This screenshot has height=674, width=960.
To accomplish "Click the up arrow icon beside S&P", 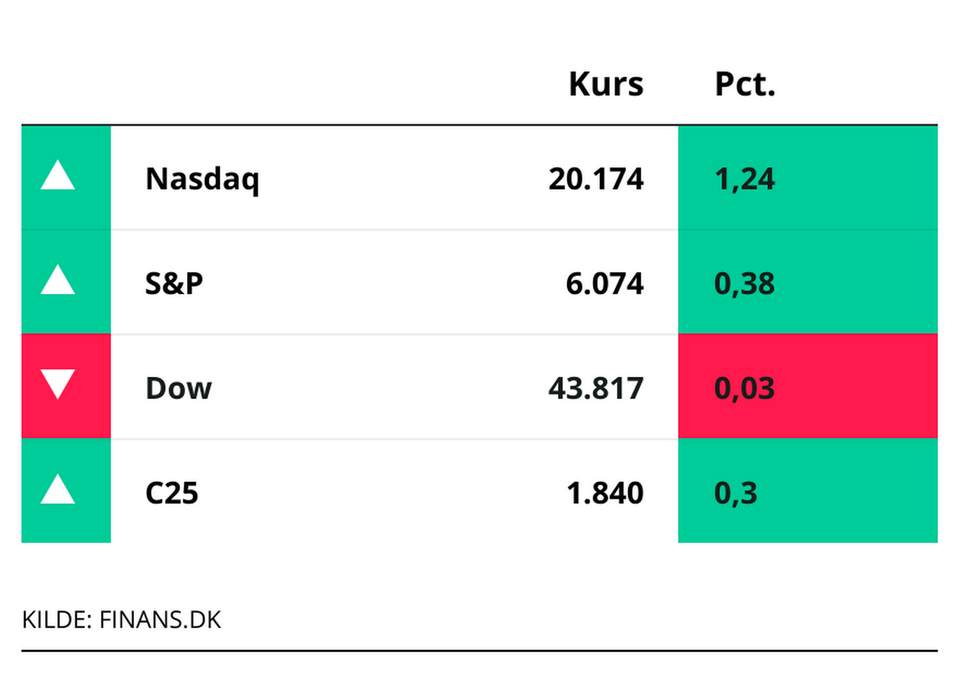I will click(58, 283).
